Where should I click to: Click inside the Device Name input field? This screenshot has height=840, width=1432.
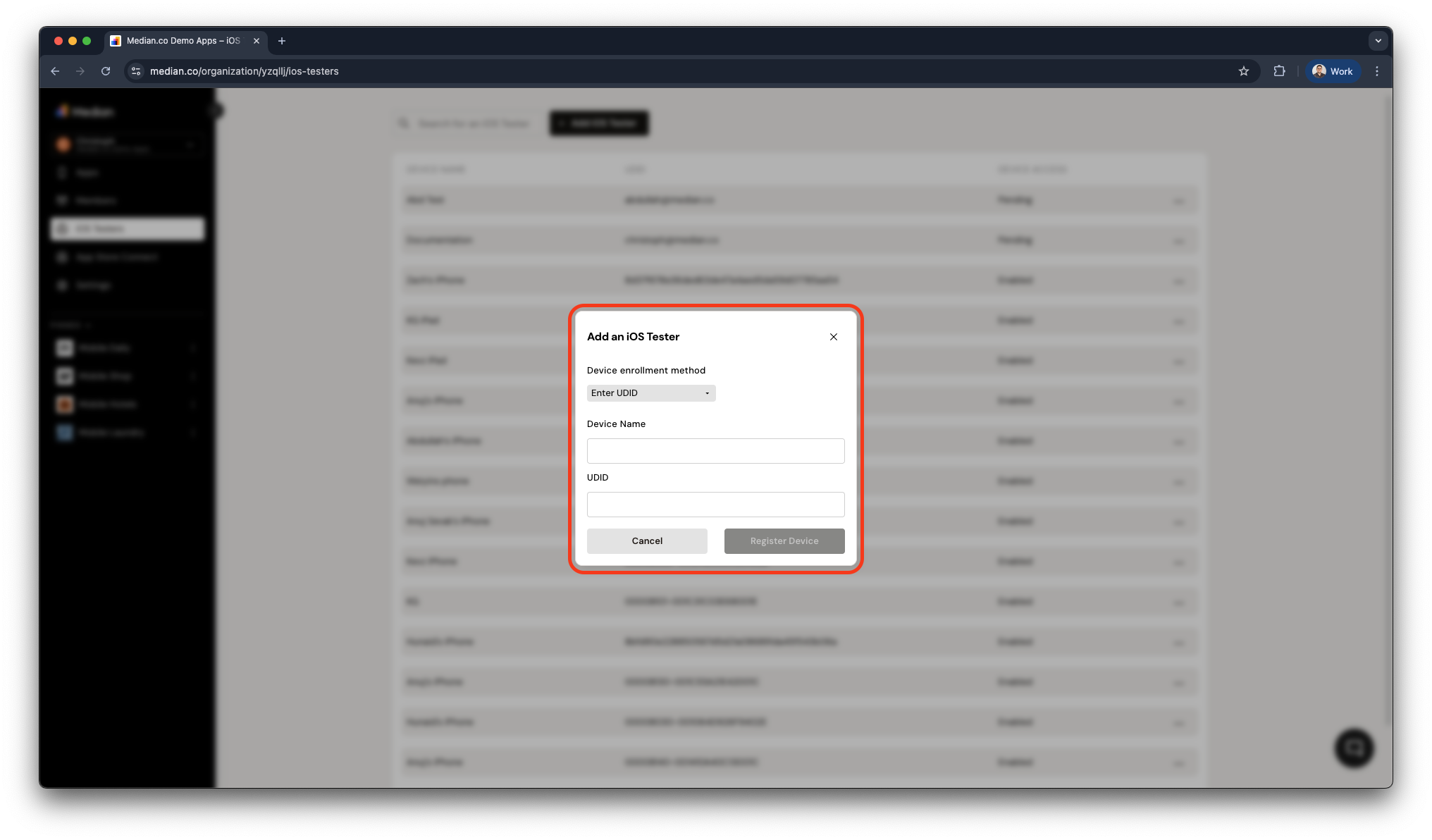(x=715, y=450)
